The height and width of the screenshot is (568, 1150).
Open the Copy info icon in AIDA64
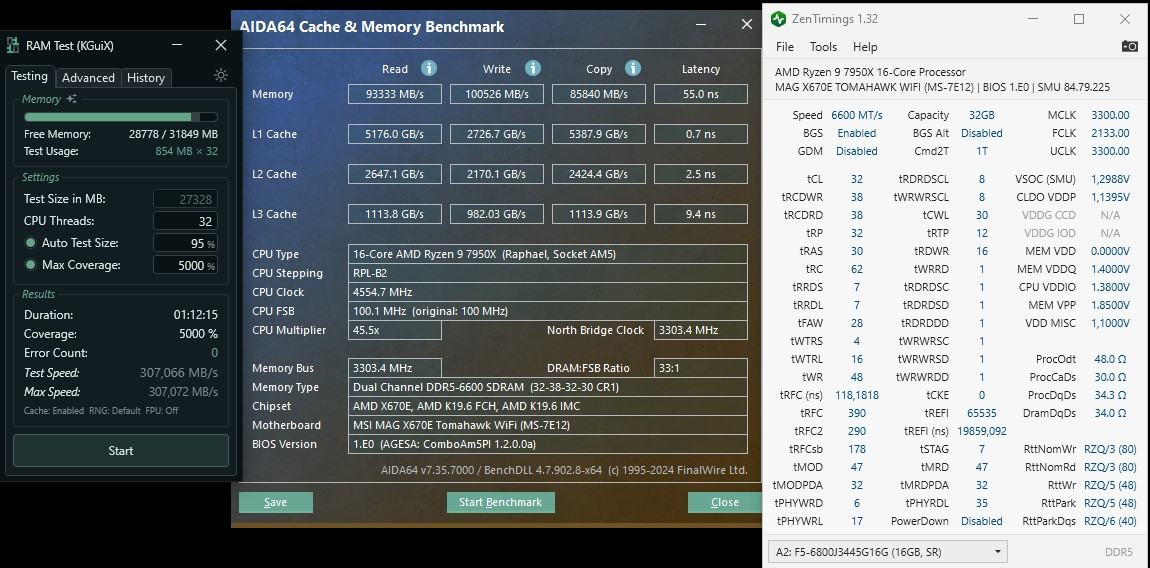[633, 68]
